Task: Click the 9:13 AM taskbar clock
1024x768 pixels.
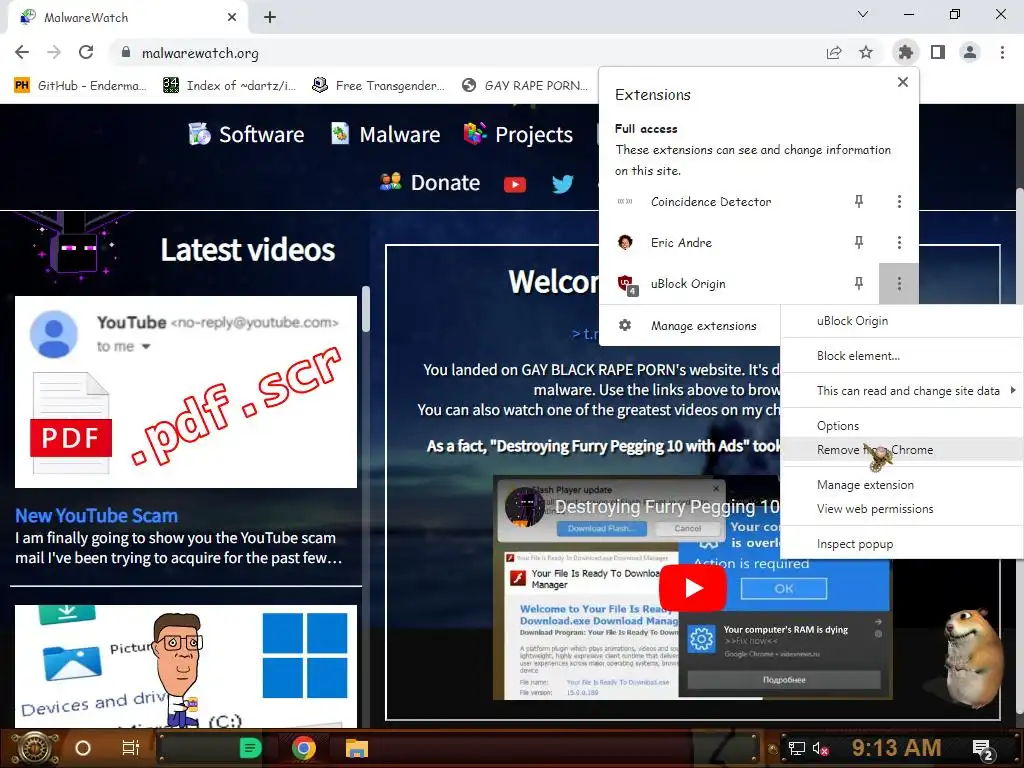Action: point(896,748)
